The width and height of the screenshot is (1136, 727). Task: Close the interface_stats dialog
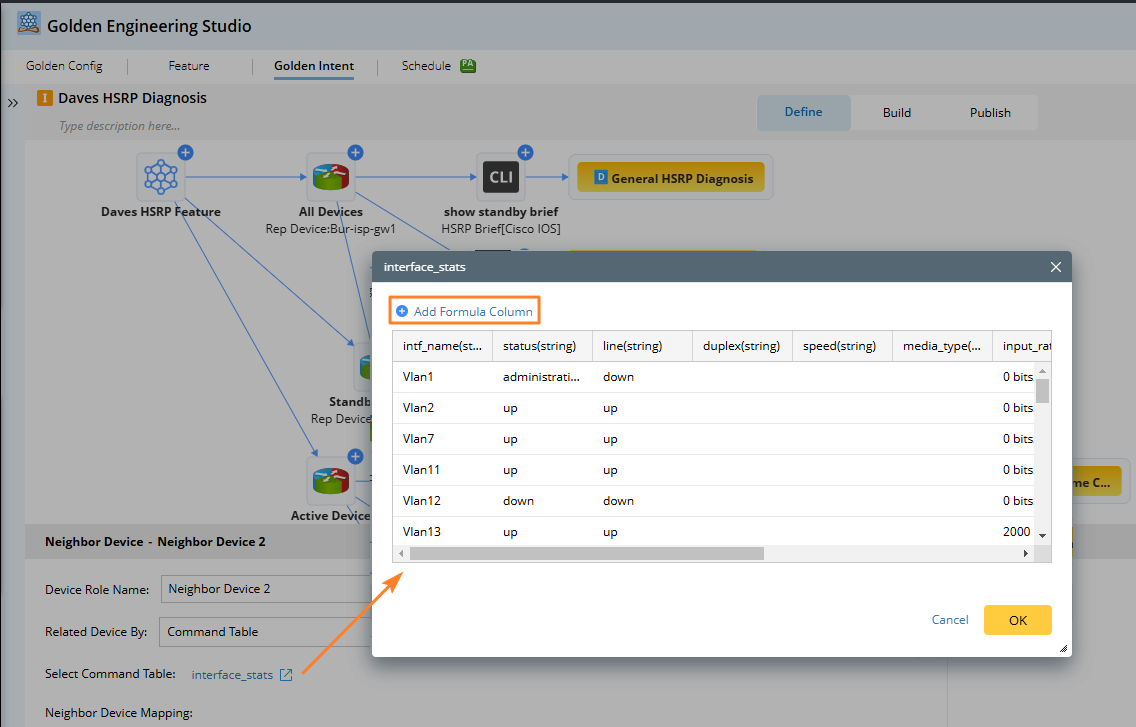[x=1055, y=267]
